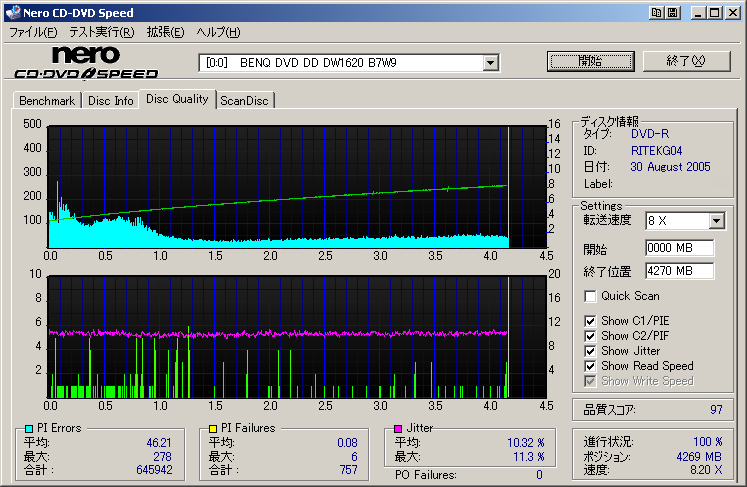
Task: Click the save screenshot floppy icon
Action: click(672, 13)
